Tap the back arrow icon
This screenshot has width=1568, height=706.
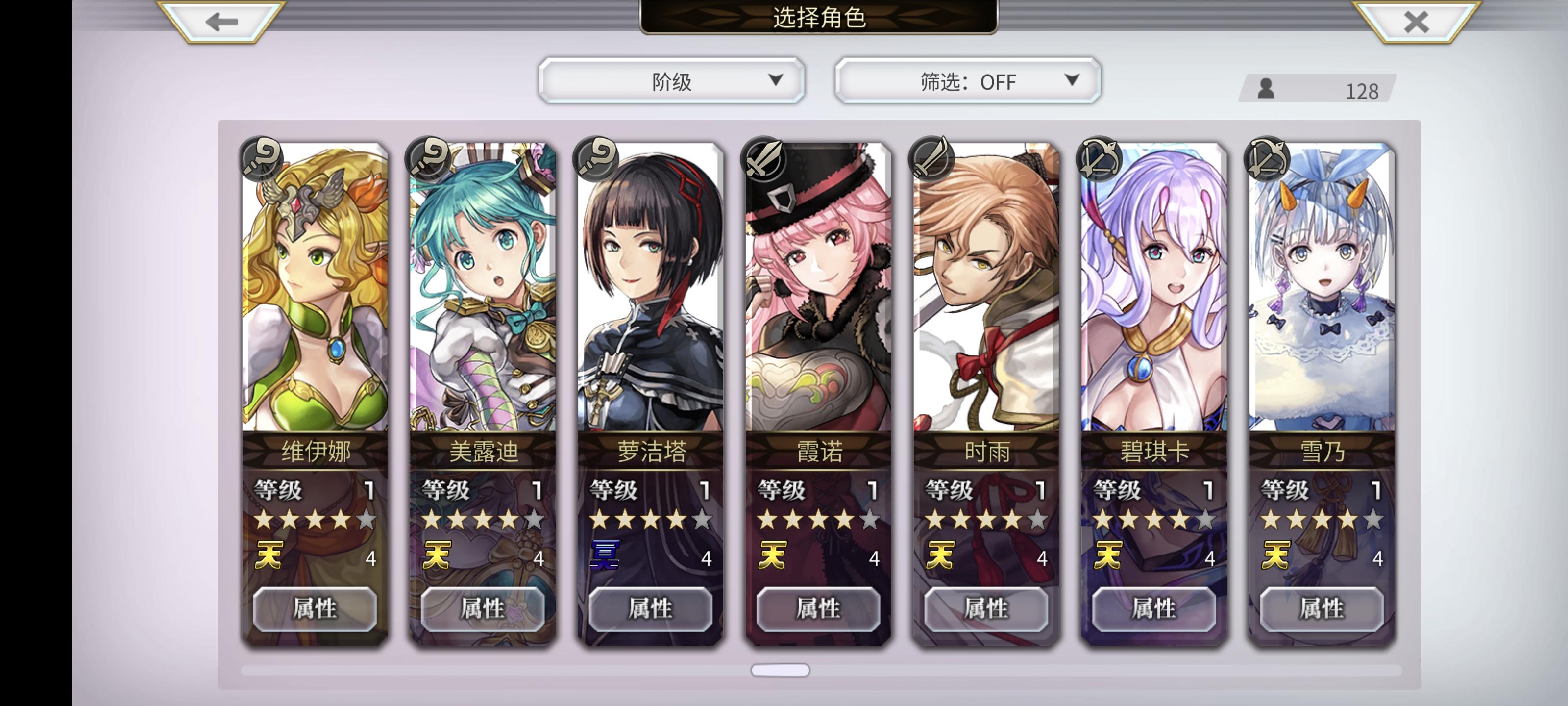tap(221, 23)
